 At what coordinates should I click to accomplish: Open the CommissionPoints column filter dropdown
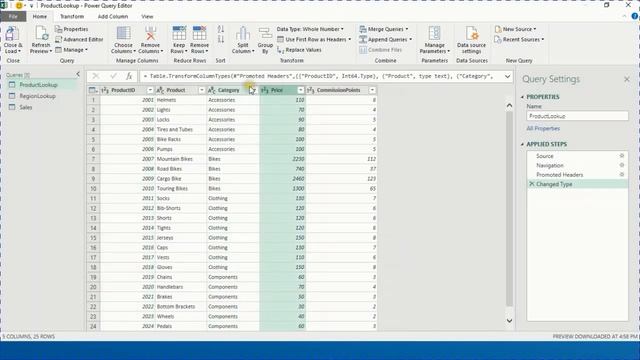(372, 90)
